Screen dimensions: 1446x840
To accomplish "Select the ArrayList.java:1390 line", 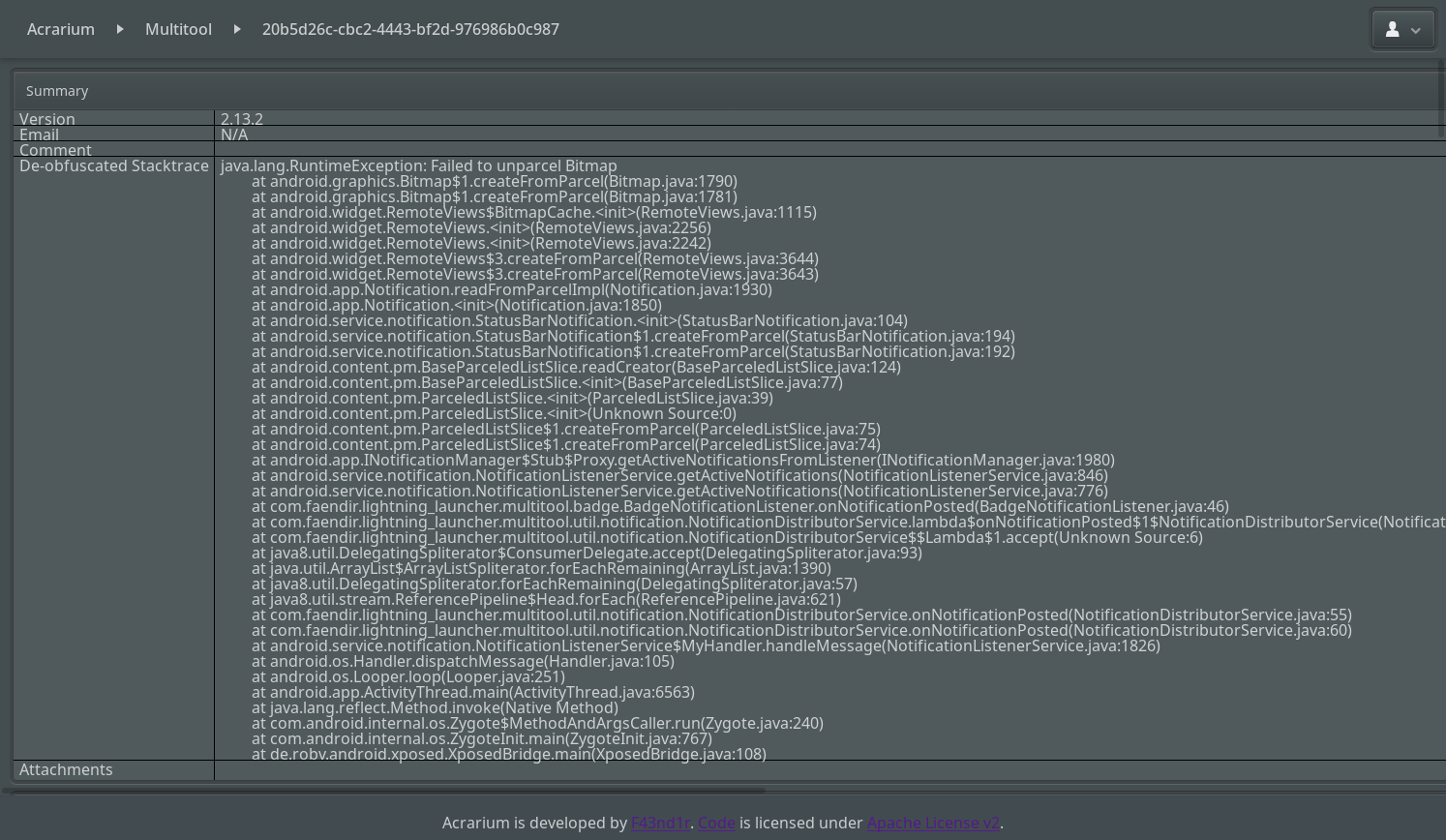I will [541, 568].
